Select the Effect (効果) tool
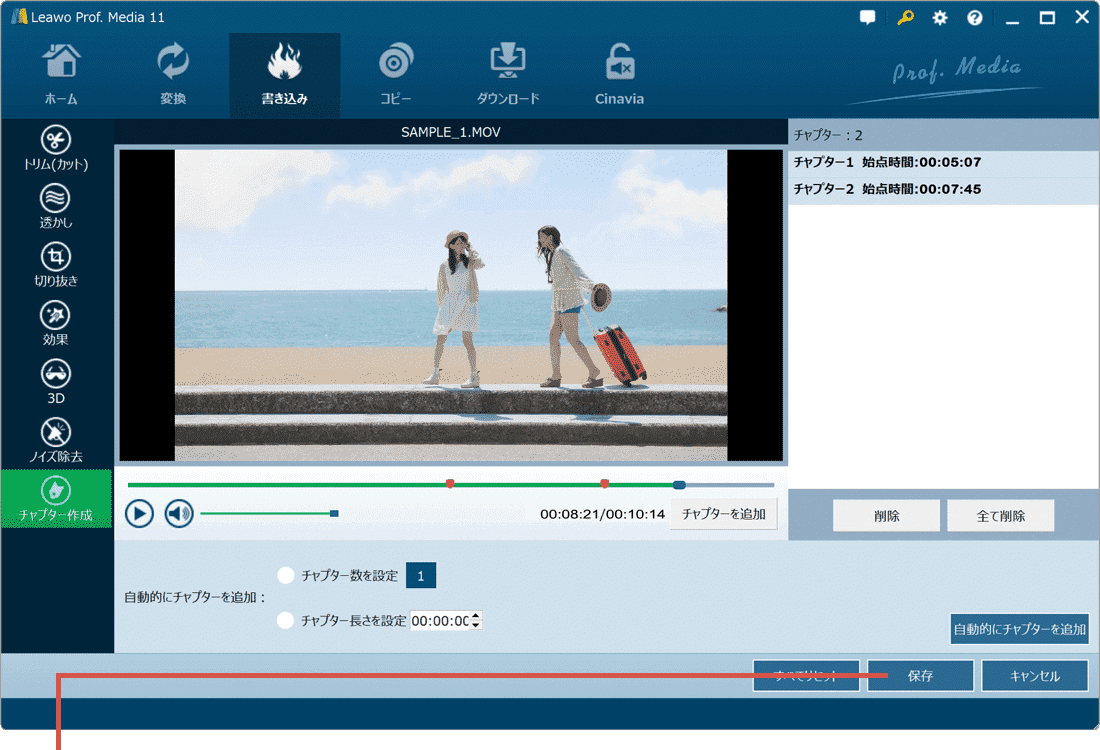Viewport: 1100px width, 750px height. (x=56, y=323)
